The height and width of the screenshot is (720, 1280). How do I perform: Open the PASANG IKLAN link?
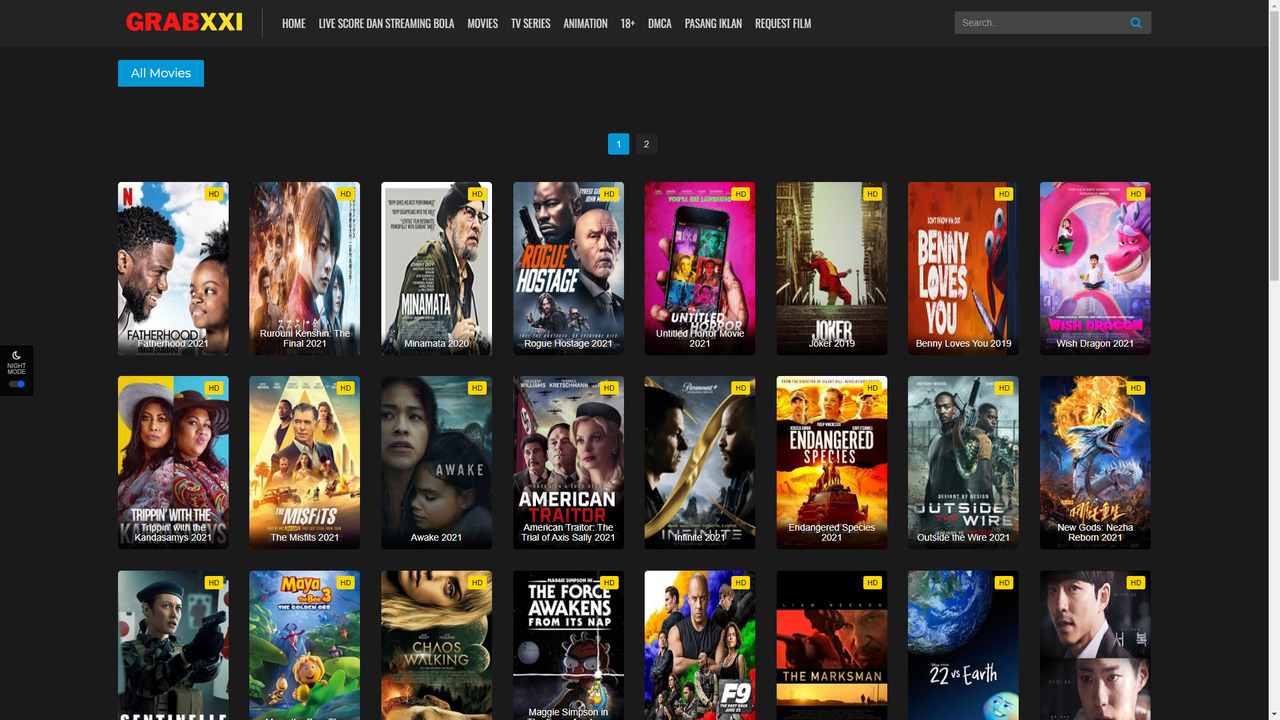tap(713, 23)
